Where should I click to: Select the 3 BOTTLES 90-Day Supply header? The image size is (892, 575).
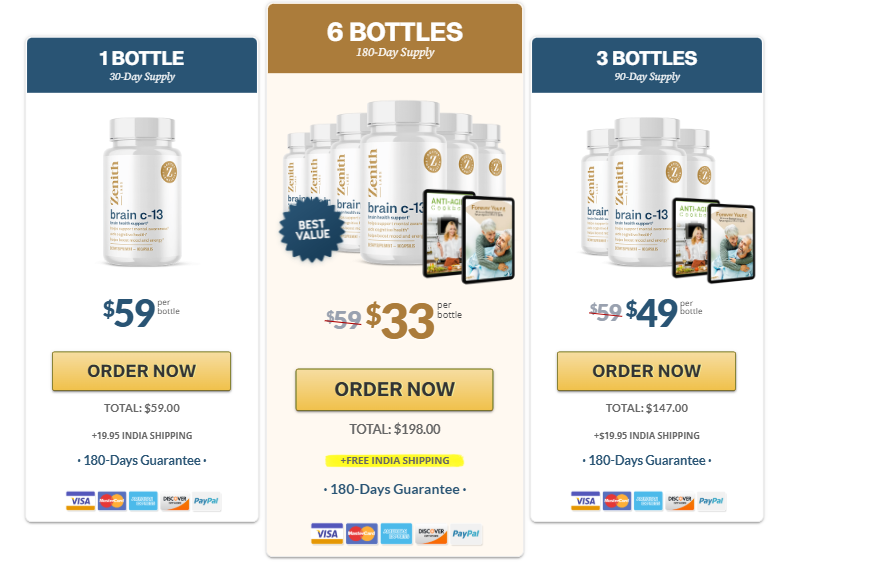click(x=647, y=65)
